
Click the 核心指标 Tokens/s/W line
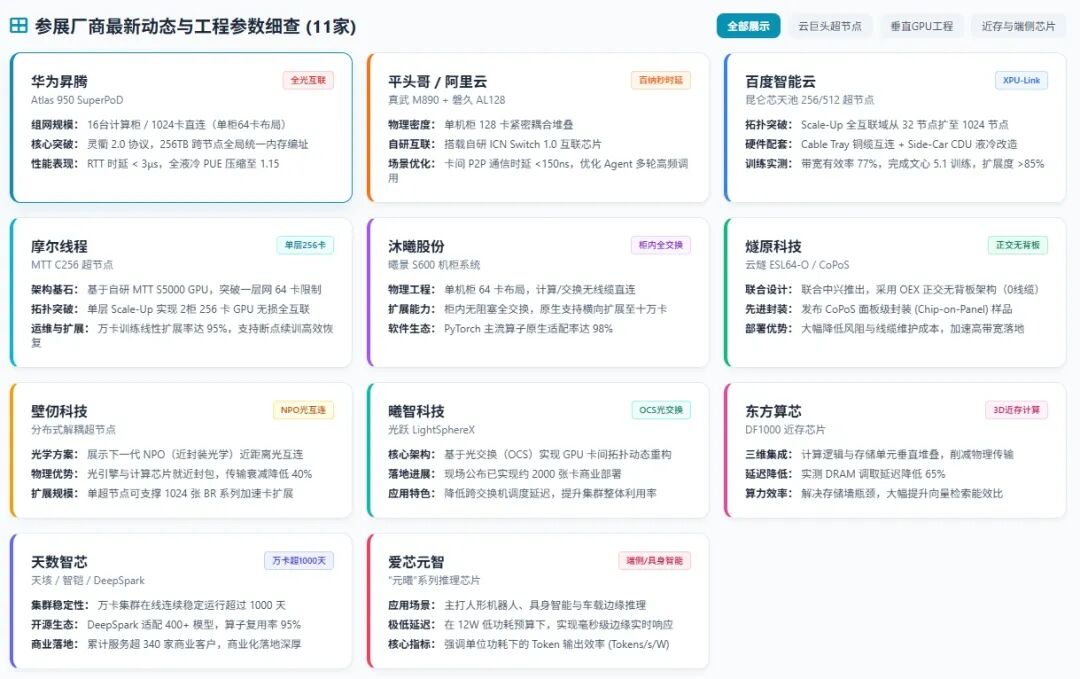coord(528,644)
